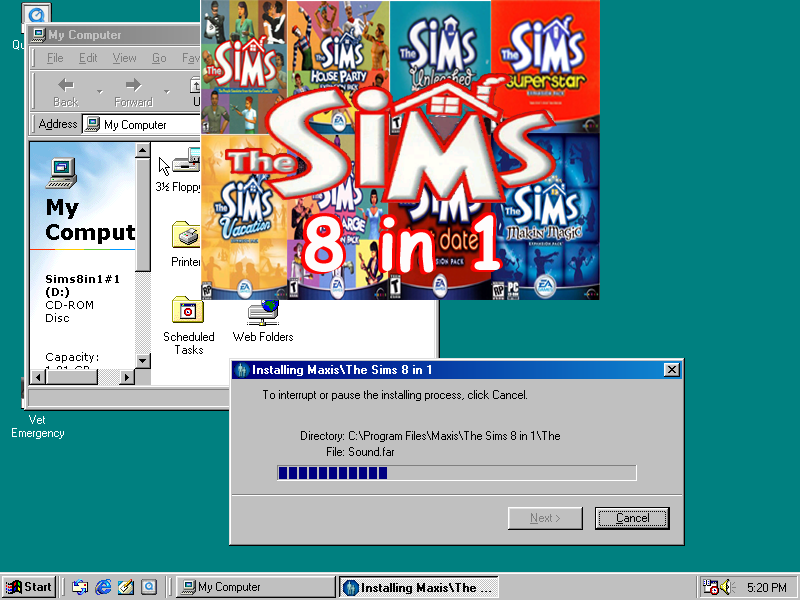800x600 pixels.
Task: Open the Forward history dropdown arrow
Action: click(167, 92)
